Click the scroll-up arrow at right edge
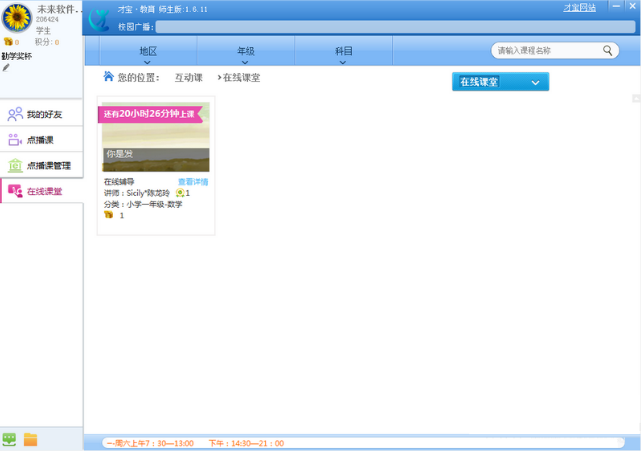Image resolution: width=641 pixels, height=451 pixels. pos(637,98)
